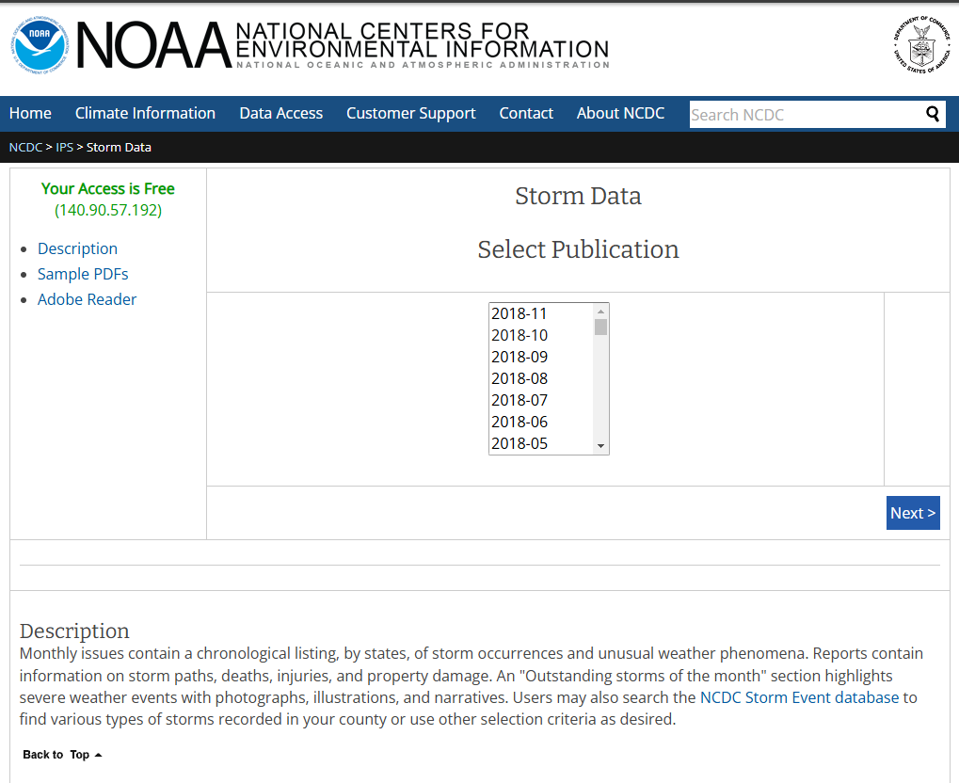
Task: Click the bottom 'Description' section heading
Action: click(x=75, y=631)
